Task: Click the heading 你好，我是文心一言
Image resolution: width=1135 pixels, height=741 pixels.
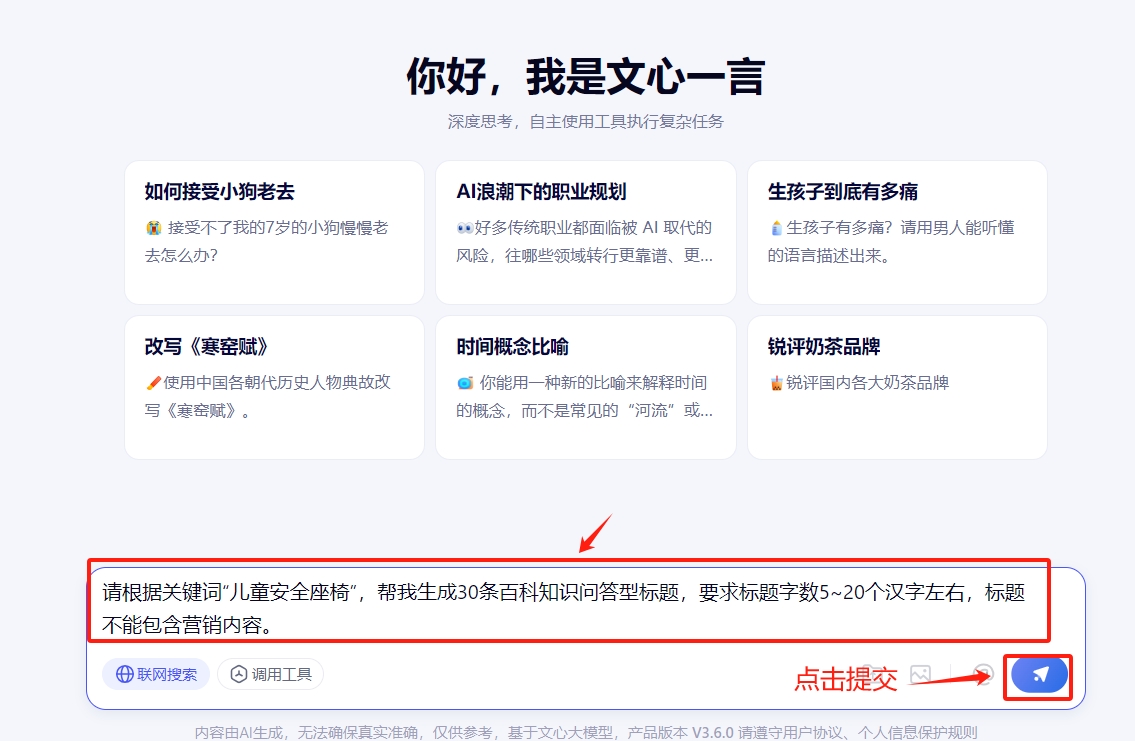Action: [586, 77]
